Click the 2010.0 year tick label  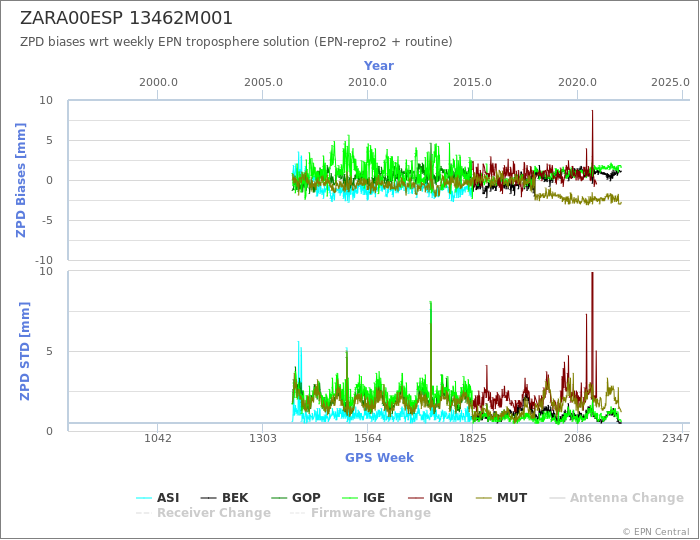click(x=367, y=83)
